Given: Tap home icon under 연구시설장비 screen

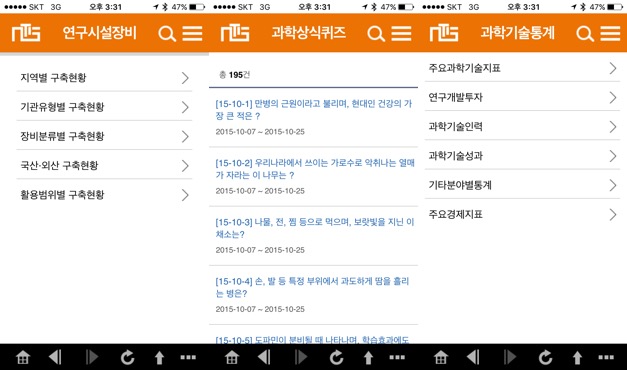Looking at the screenshot, I should (23, 357).
